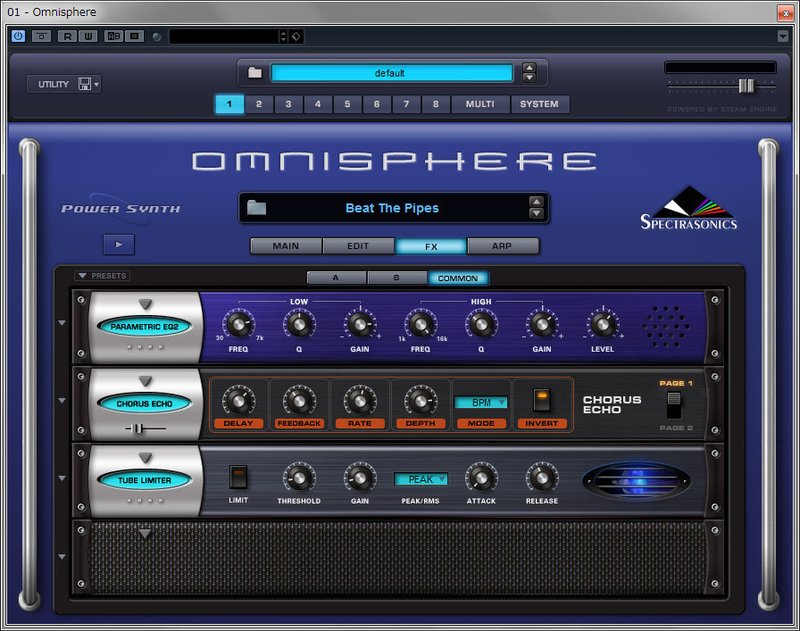Select part 1 tab
This screenshot has height=631, width=800.
coord(229,104)
